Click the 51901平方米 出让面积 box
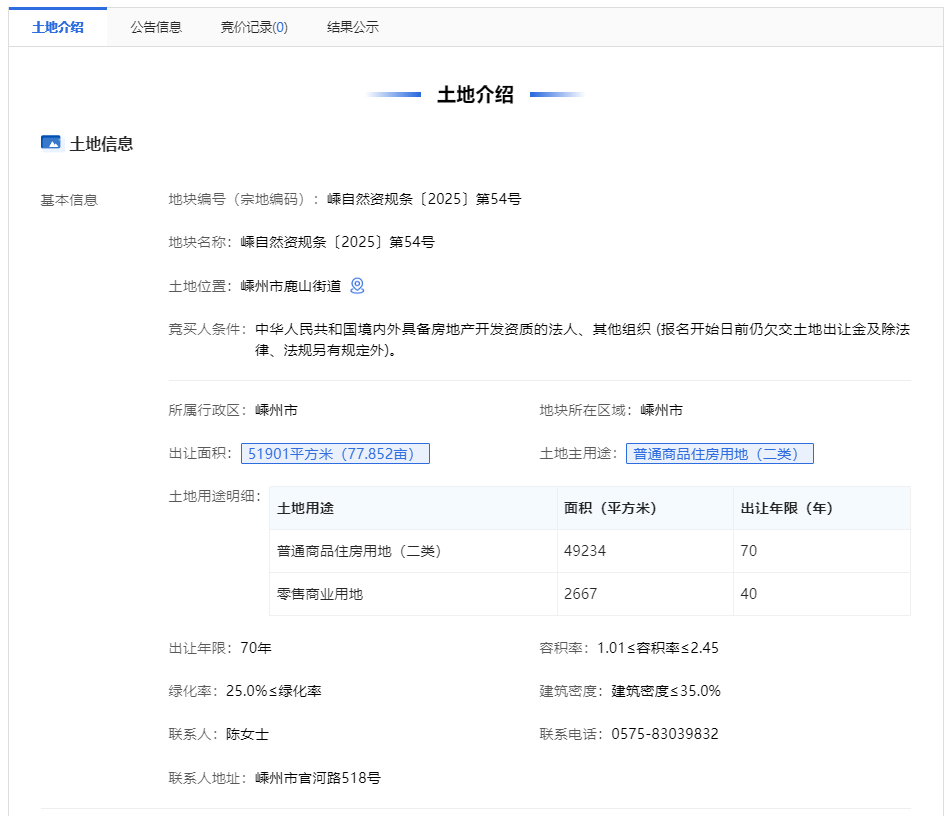Viewport: 951px width, 816px height. [335, 454]
